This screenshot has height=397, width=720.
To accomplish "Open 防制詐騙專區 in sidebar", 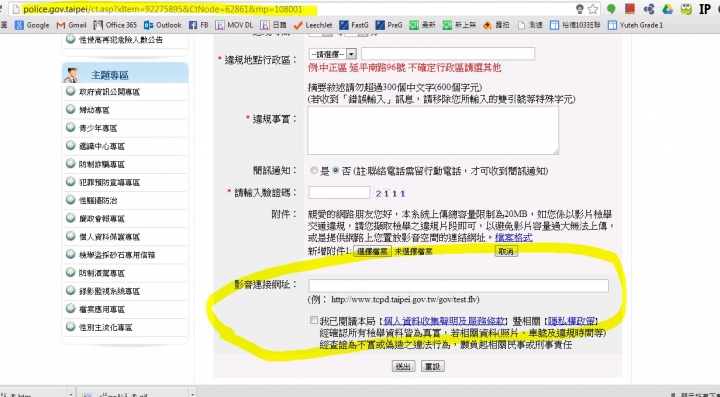I will 101,164.
